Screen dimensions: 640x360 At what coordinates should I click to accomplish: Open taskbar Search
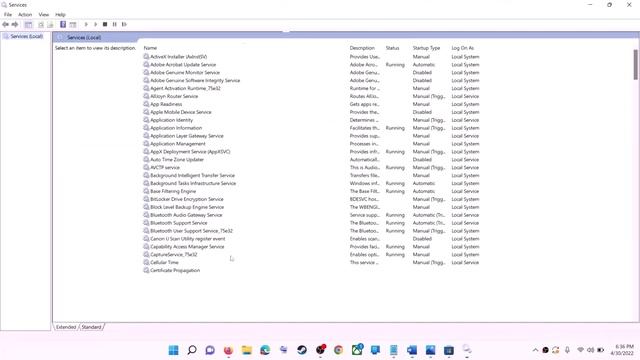tap(192, 350)
